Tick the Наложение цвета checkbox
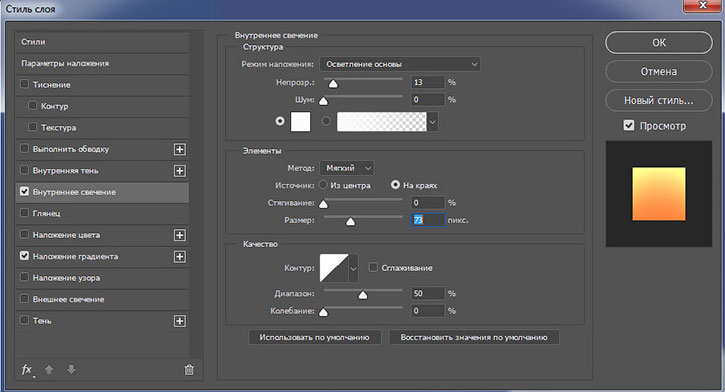 (25, 234)
